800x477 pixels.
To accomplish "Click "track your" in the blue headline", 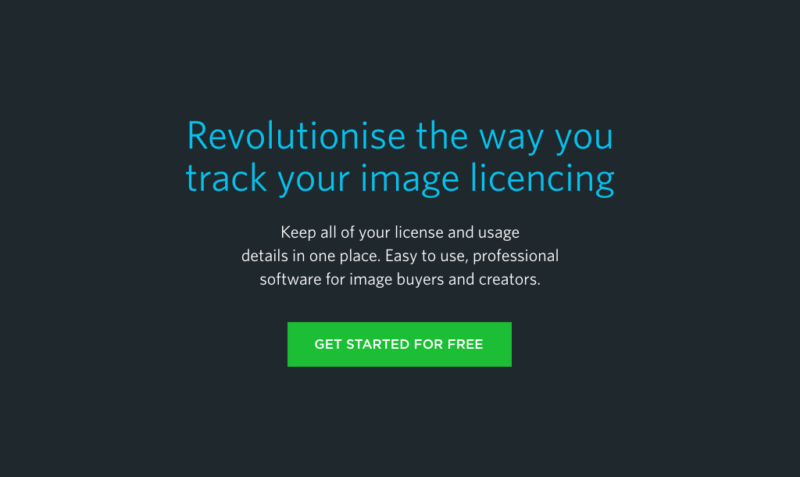I will click(268, 179).
